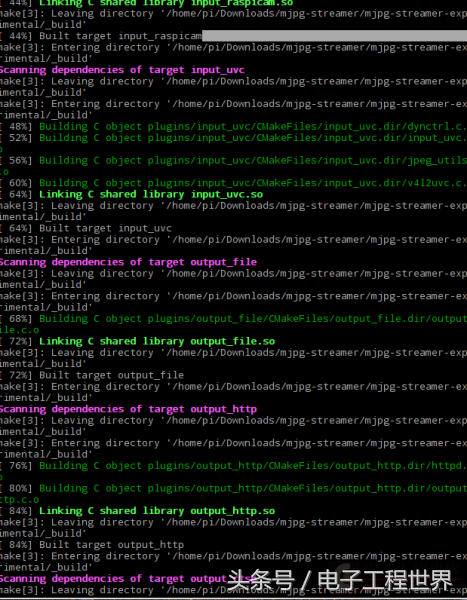This screenshot has width=467, height=600.
Task: Click the 'Built target input_uvc' line
Action: click(x=86, y=228)
